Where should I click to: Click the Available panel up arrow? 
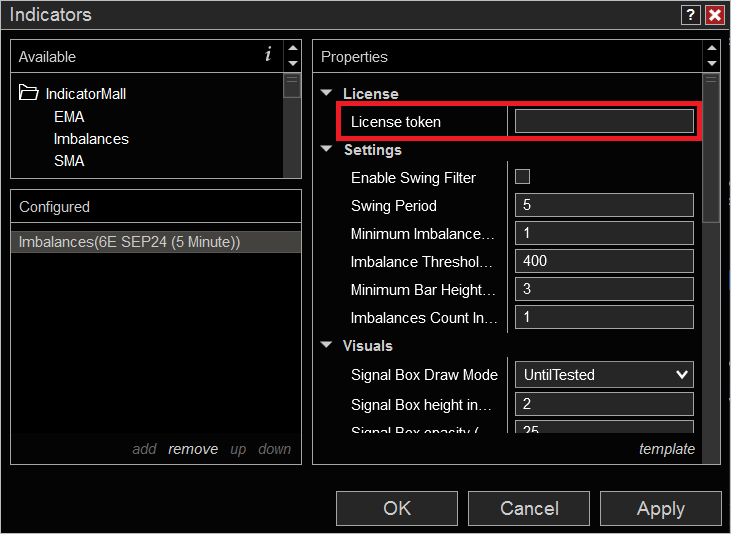293,48
